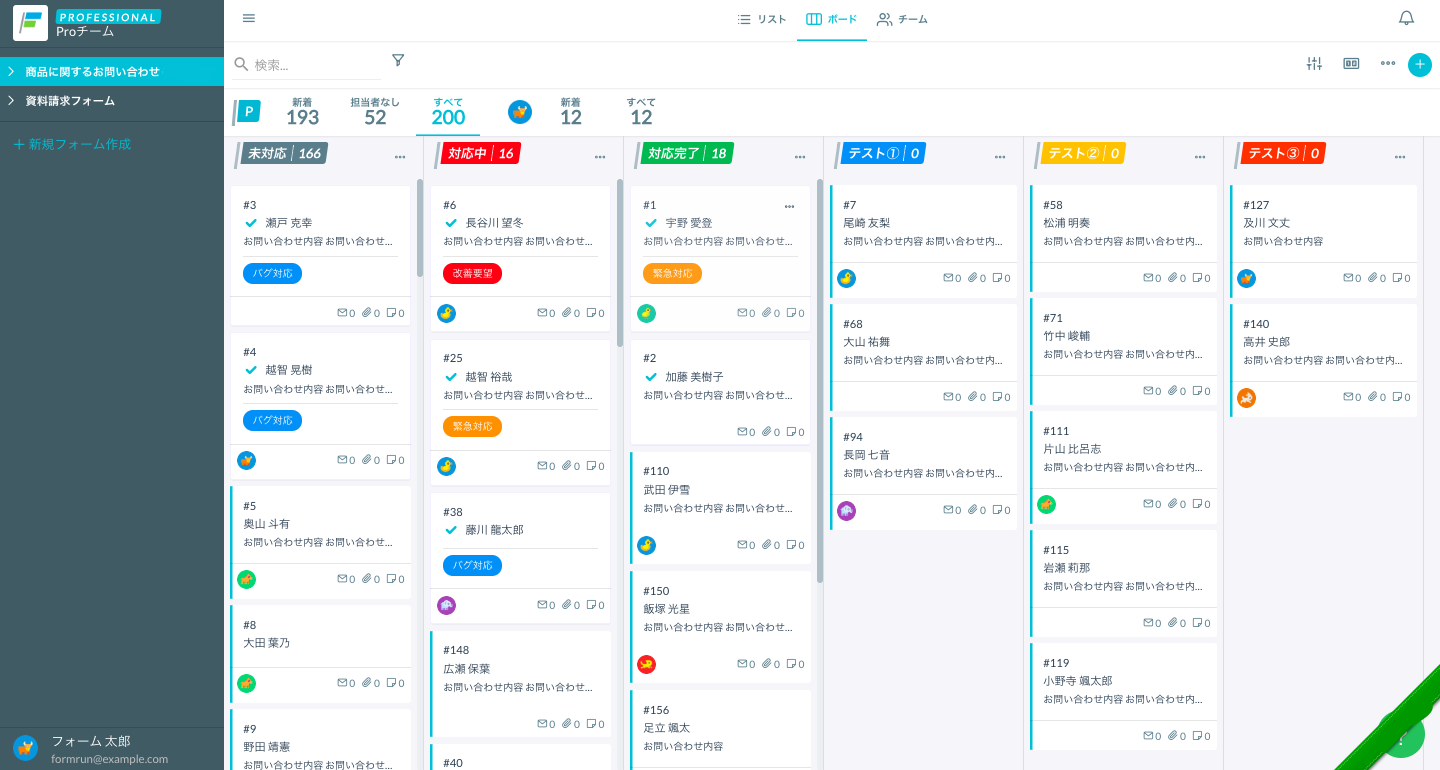
Task: Switch to the チーム tab
Action: click(902, 19)
